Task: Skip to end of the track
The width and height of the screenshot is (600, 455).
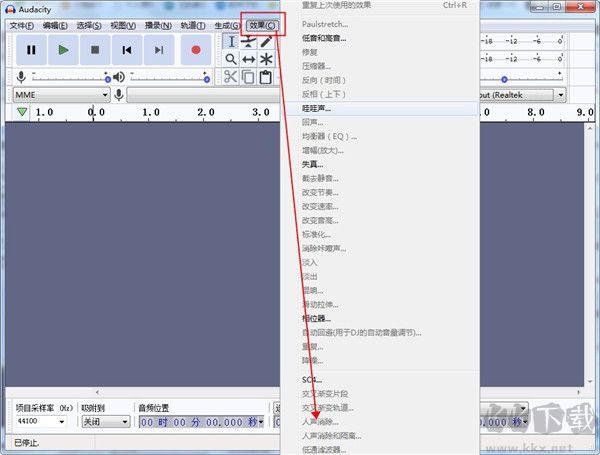Action: coord(159,50)
